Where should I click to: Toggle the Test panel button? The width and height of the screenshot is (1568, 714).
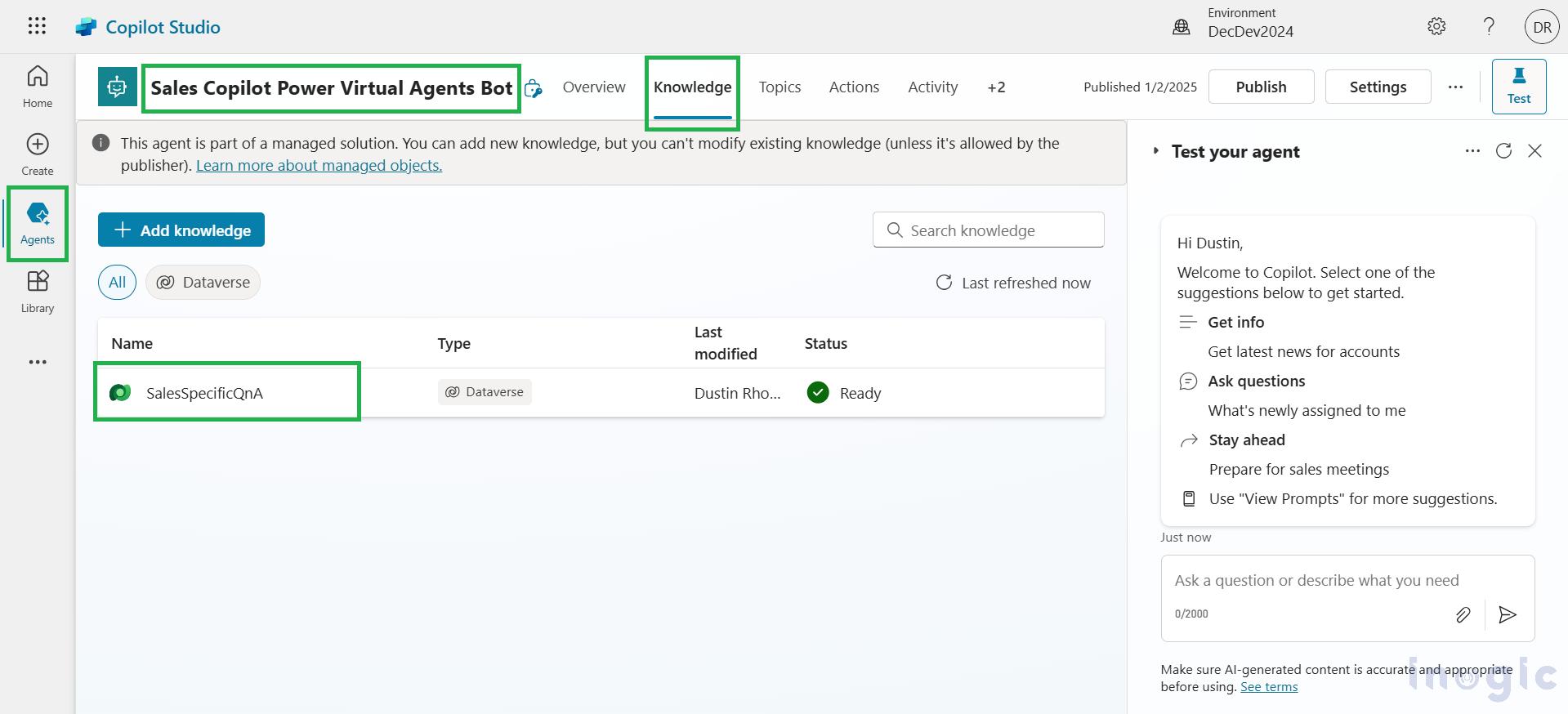[1518, 86]
